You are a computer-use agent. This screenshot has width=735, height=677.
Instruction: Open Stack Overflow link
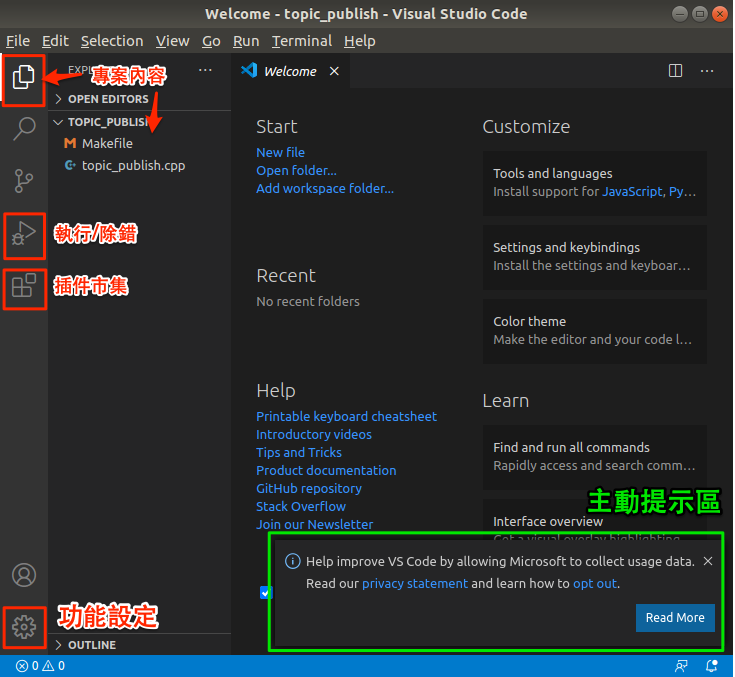tap(300, 506)
